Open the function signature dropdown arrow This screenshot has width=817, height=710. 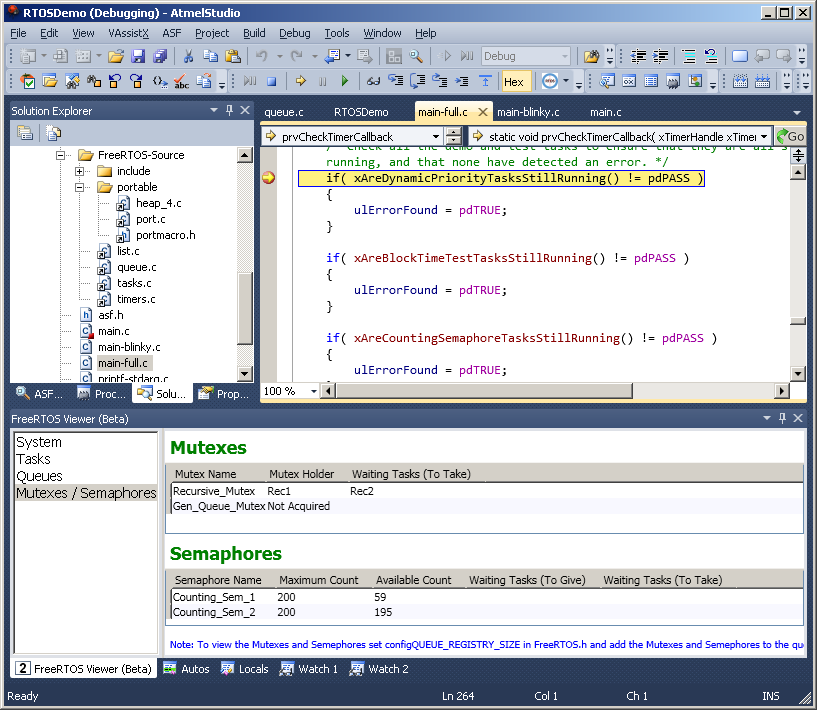764,137
